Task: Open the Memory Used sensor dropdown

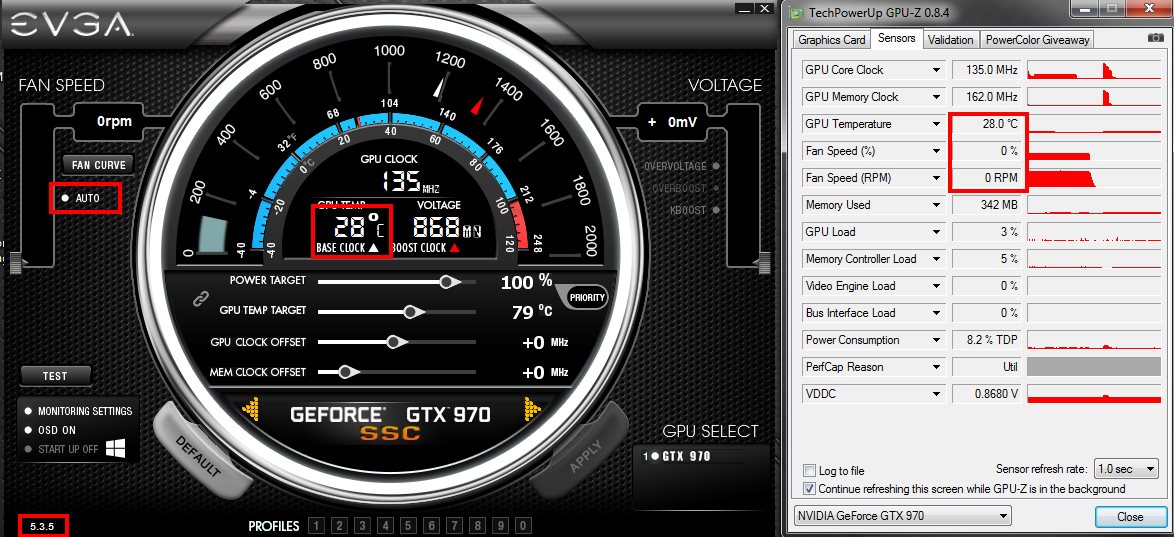Action: [x=936, y=205]
